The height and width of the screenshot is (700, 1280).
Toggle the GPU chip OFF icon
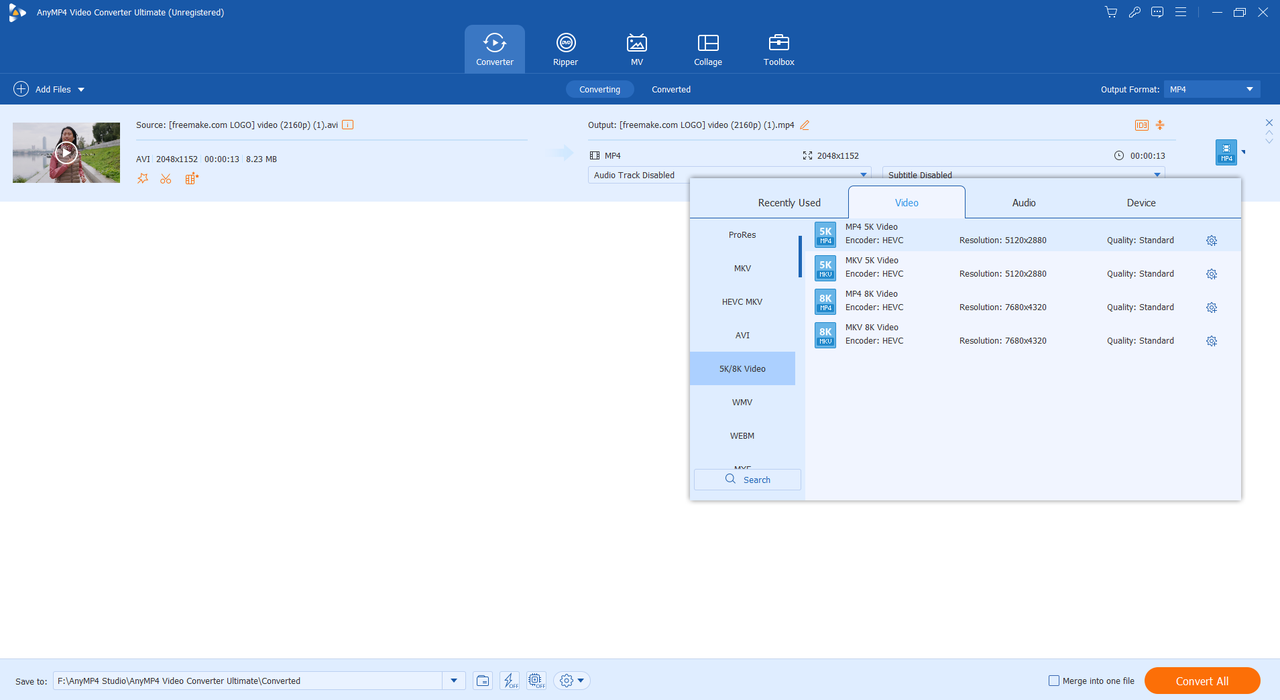click(537, 681)
